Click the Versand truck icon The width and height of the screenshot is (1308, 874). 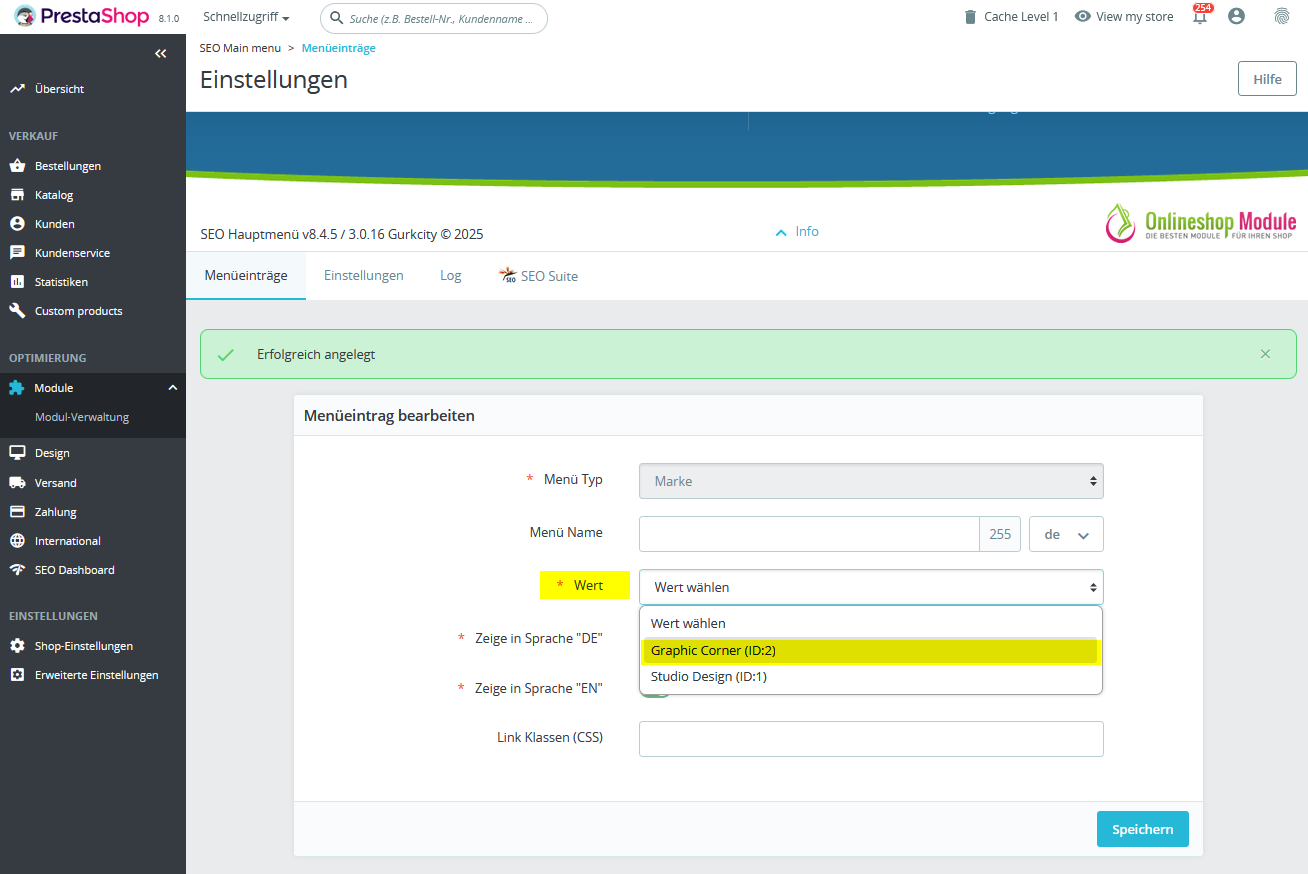(x=17, y=483)
